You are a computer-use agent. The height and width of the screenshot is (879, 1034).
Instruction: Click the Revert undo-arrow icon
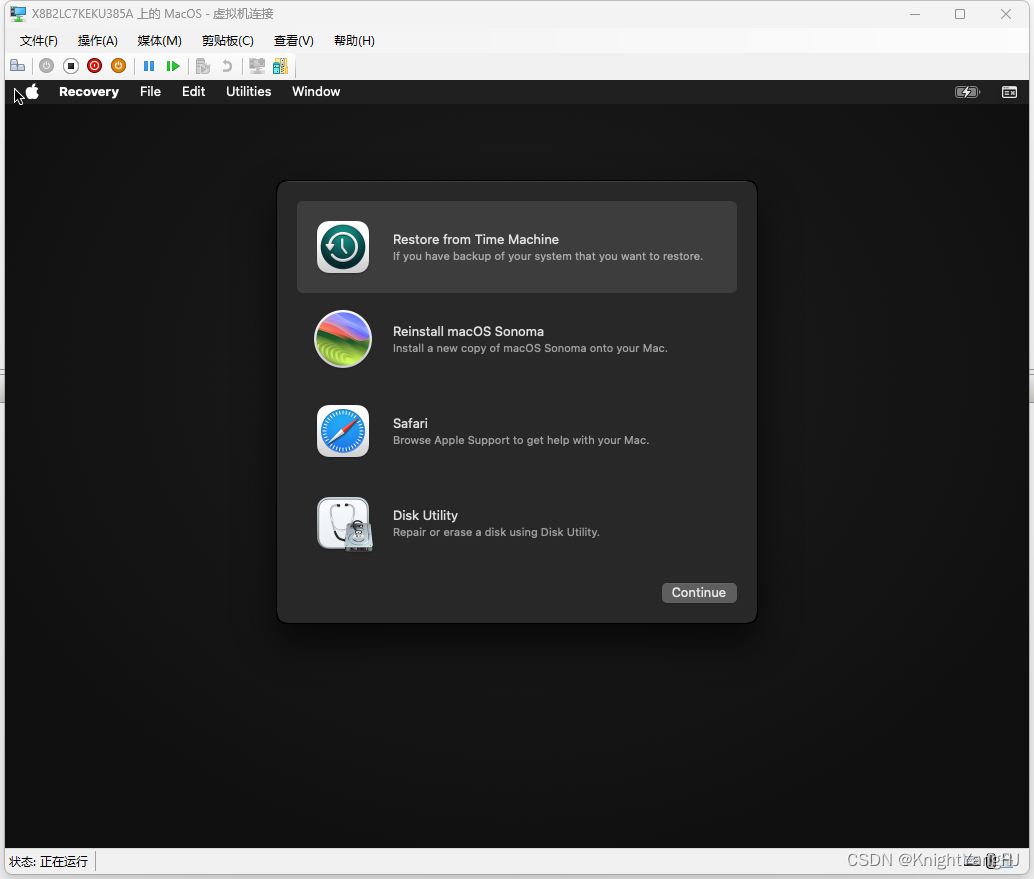pyautogui.click(x=227, y=66)
